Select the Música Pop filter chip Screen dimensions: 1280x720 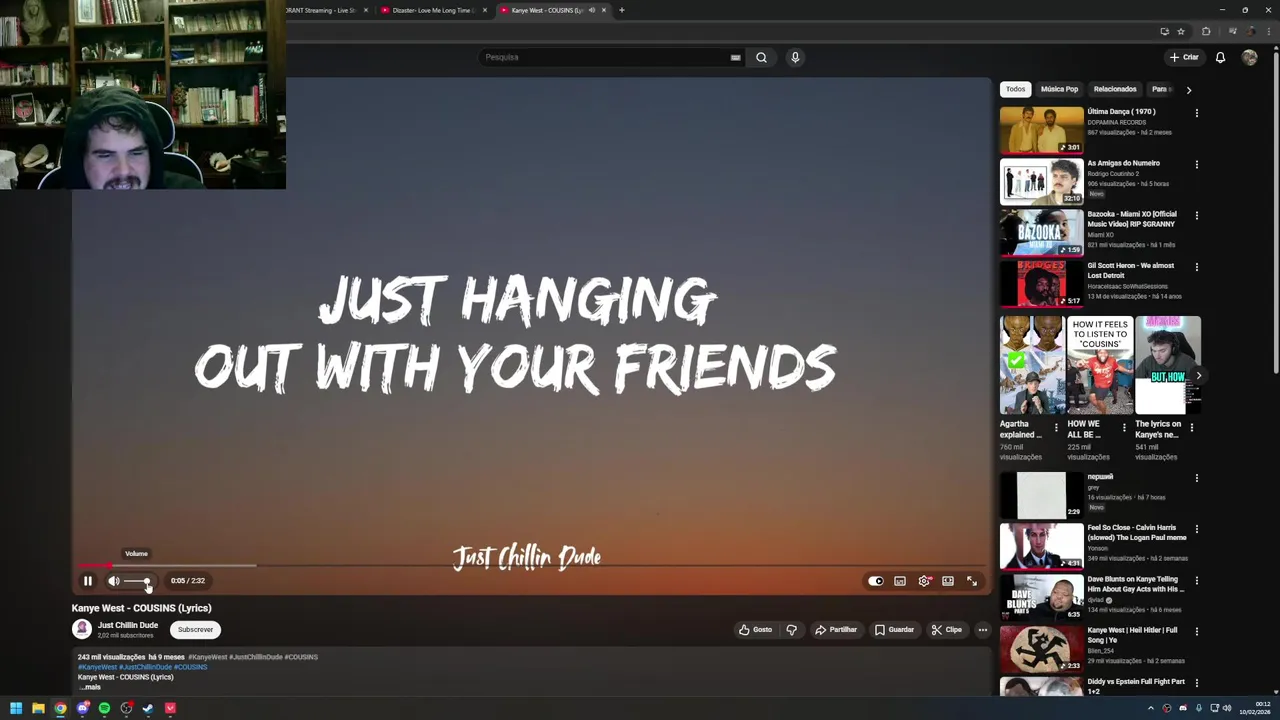click(1059, 89)
